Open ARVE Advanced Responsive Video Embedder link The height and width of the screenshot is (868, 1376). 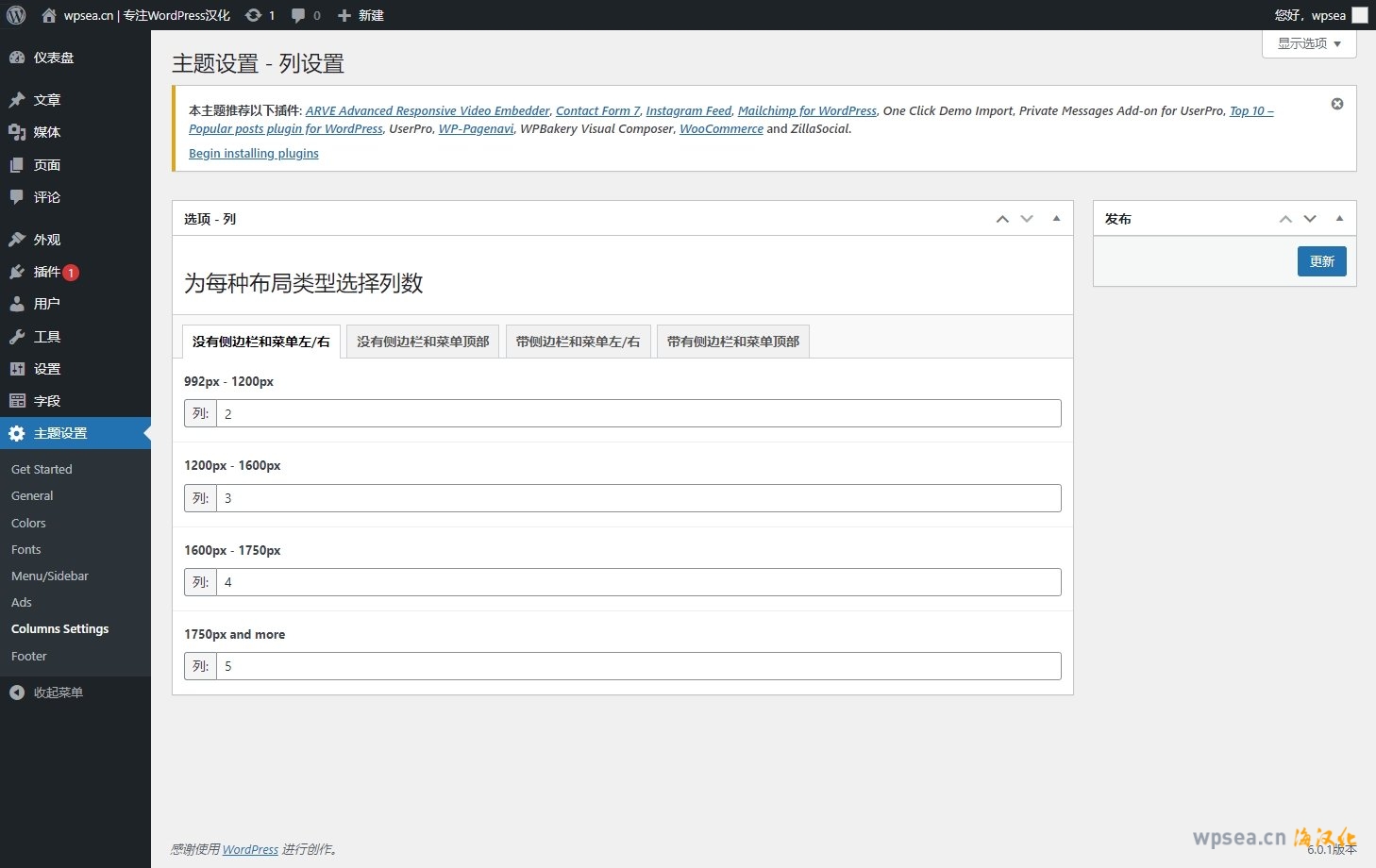[x=428, y=111]
